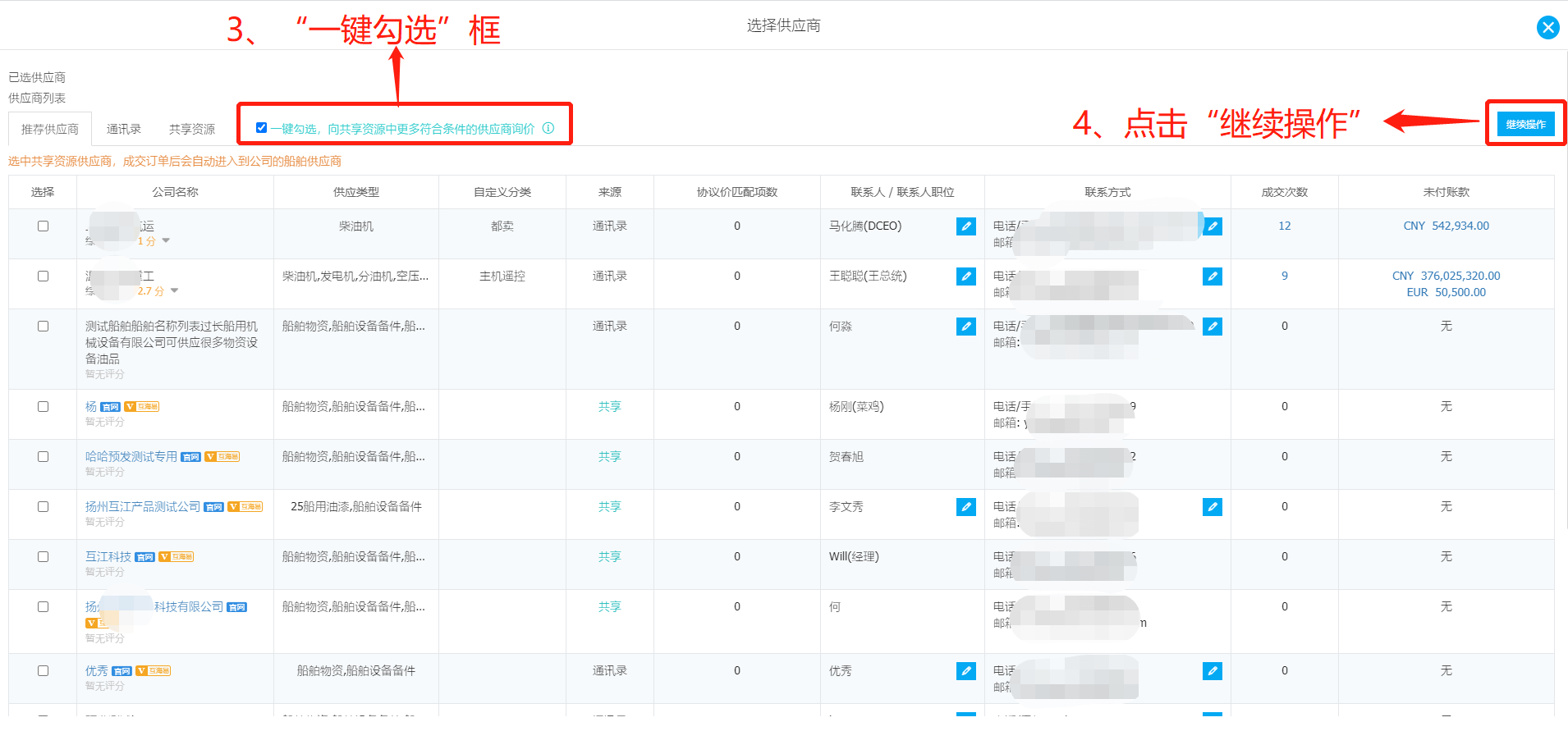The image size is (1568, 754).
Task: Click 官网 badge of 哈哈预发测试专用
Action: [x=190, y=457]
